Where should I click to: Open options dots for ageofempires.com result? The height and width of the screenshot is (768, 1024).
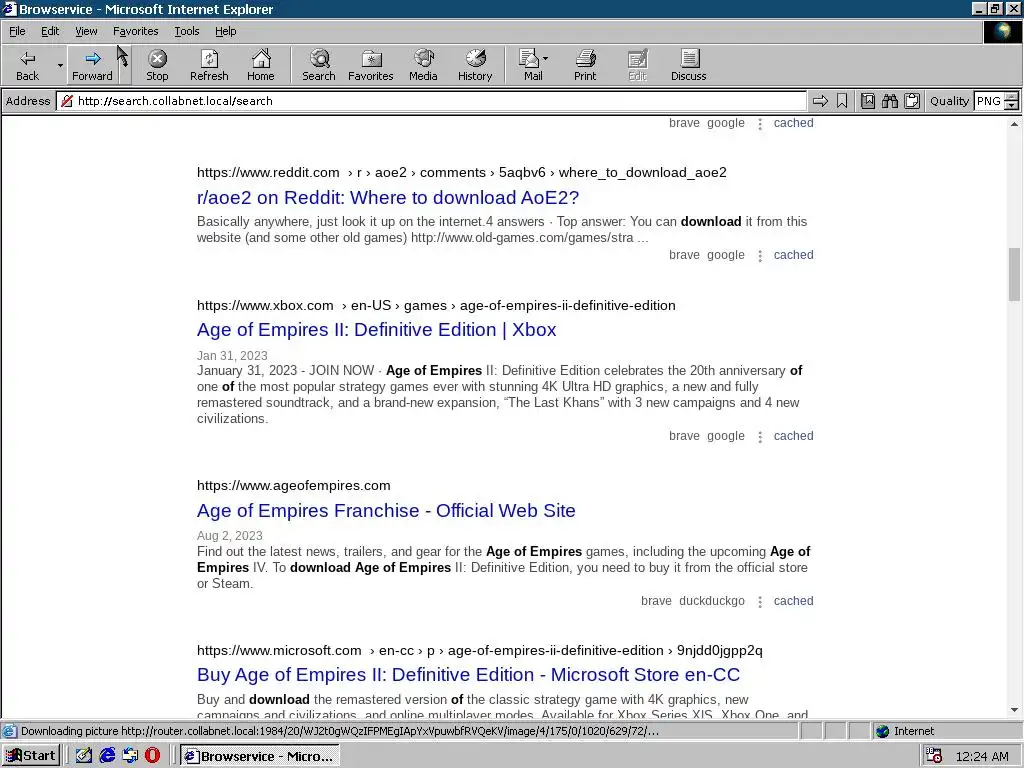pyautogui.click(x=760, y=601)
